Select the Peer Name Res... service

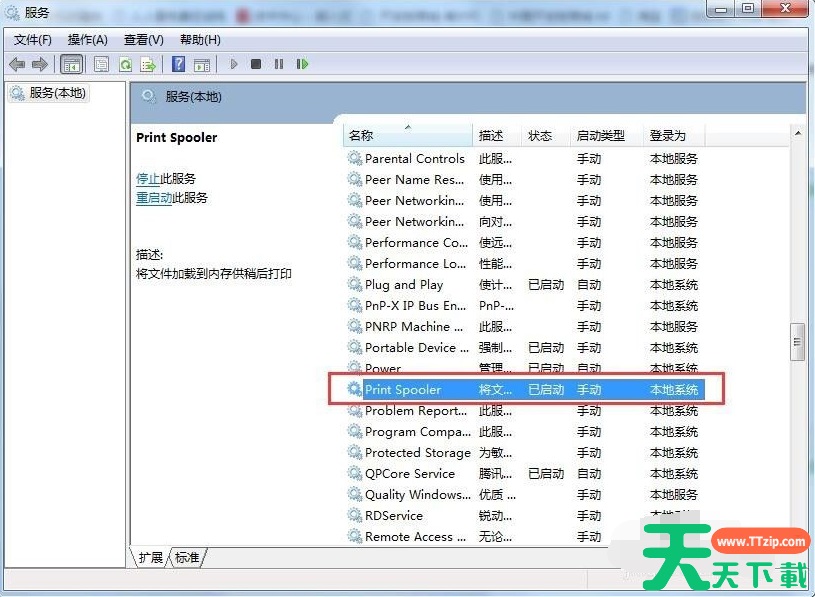pyautogui.click(x=414, y=180)
